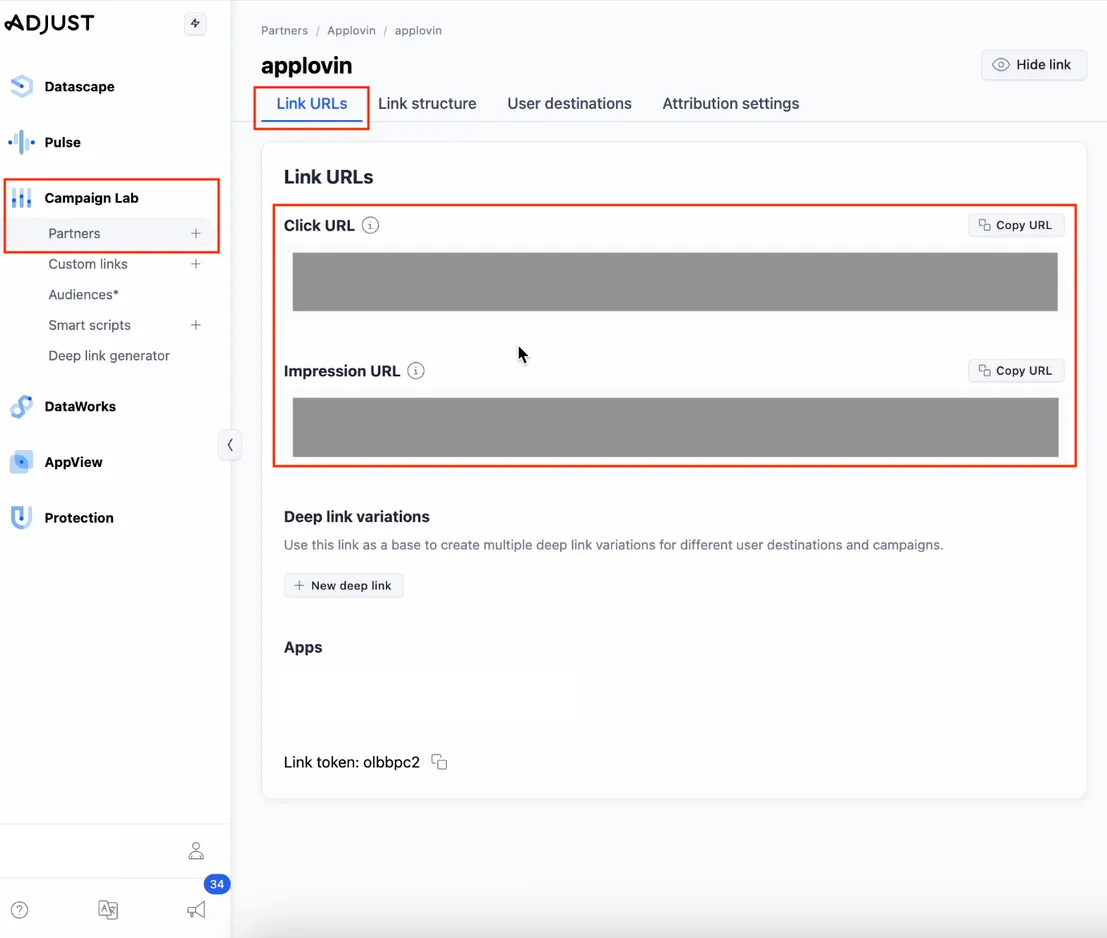Open help via the question mark icon
Screen dimensions: 1107x938
coord(18,910)
